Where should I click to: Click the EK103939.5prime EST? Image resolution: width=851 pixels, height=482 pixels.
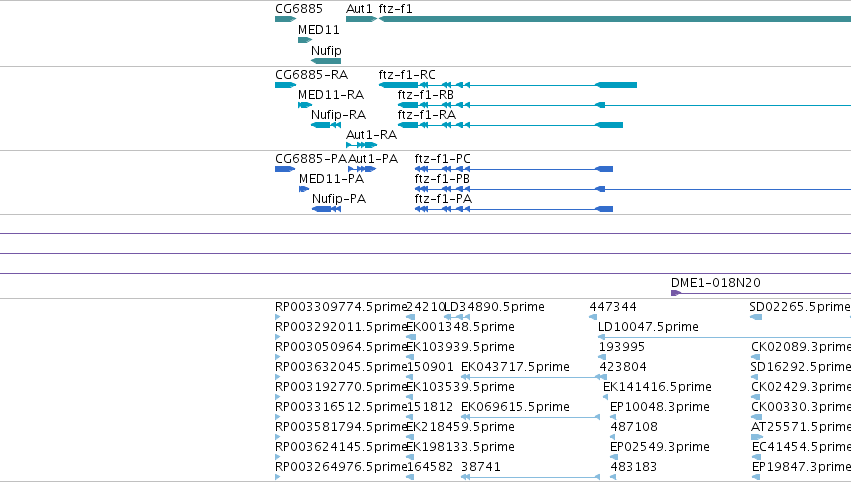(460, 347)
